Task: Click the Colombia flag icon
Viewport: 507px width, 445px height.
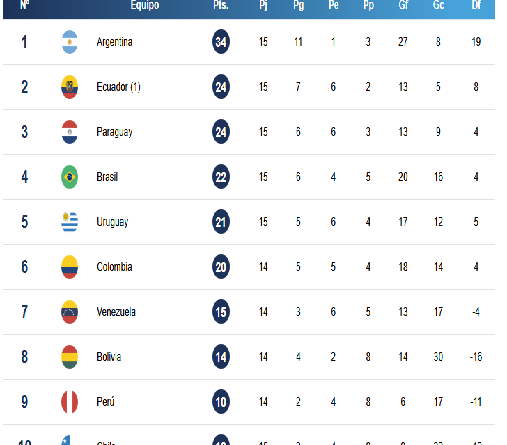Action: tap(69, 267)
